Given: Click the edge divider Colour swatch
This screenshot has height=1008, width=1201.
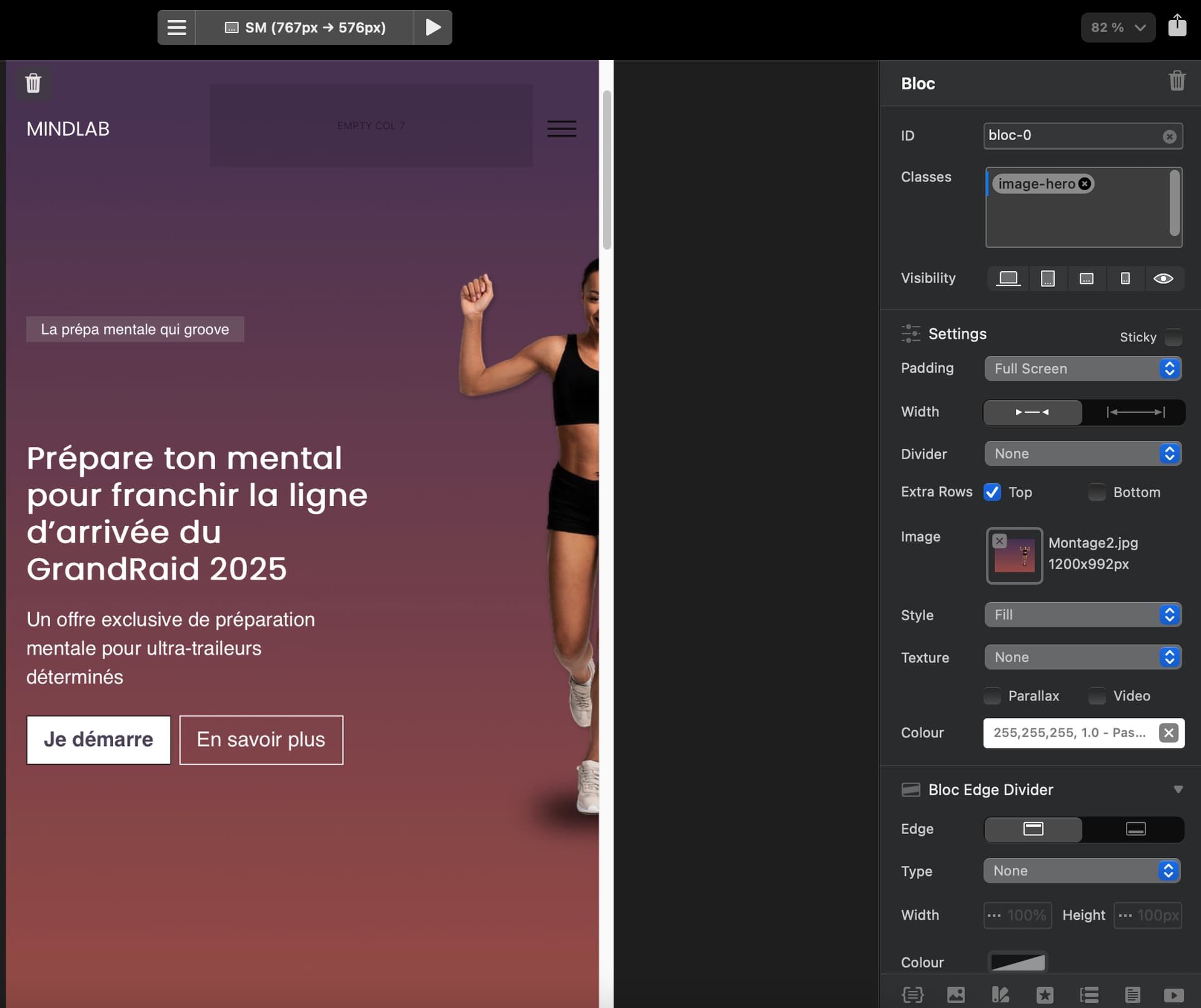Looking at the screenshot, I should click(1017, 962).
